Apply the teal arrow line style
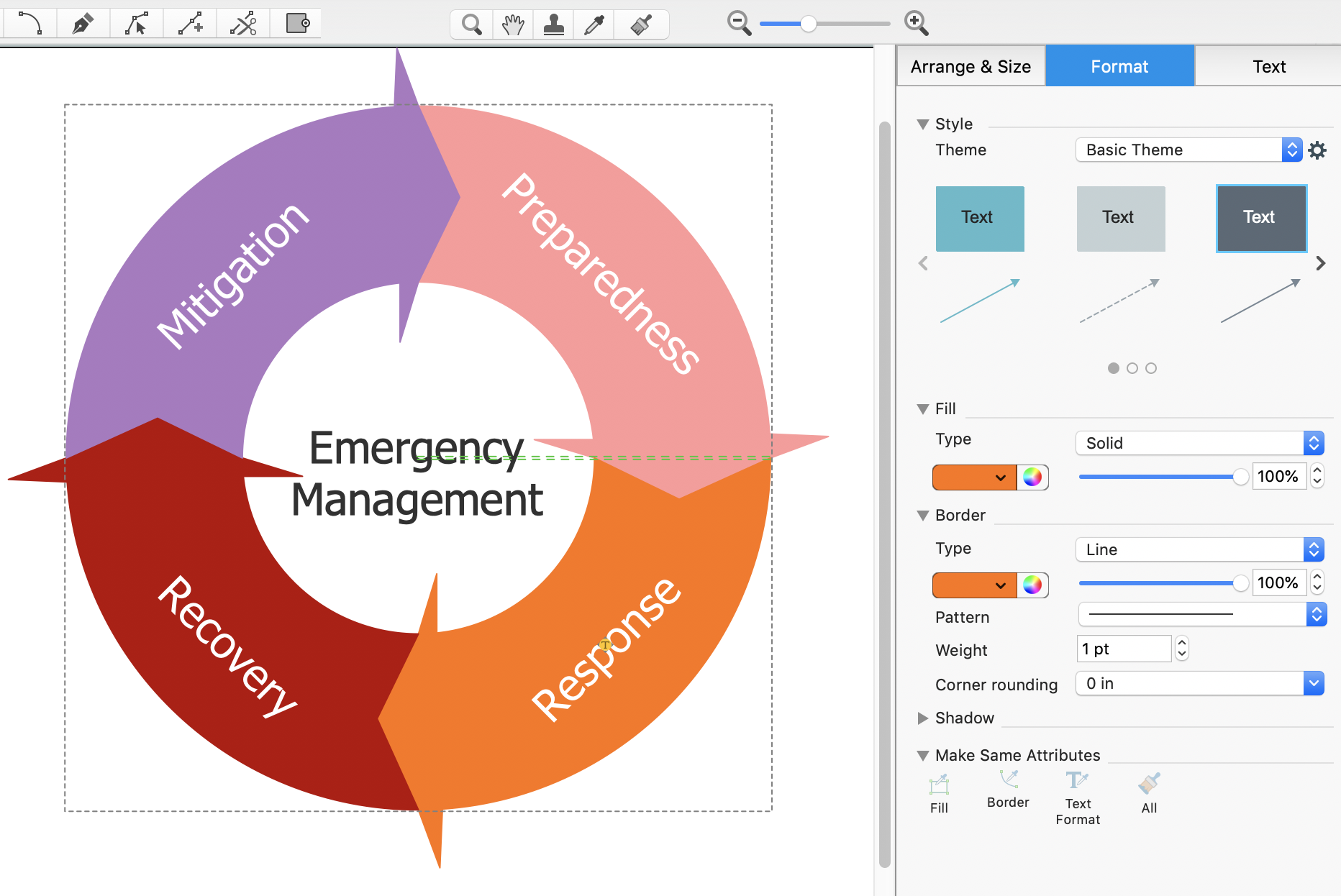Viewport: 1341px width, 896px height. click(x=980, y=301)
